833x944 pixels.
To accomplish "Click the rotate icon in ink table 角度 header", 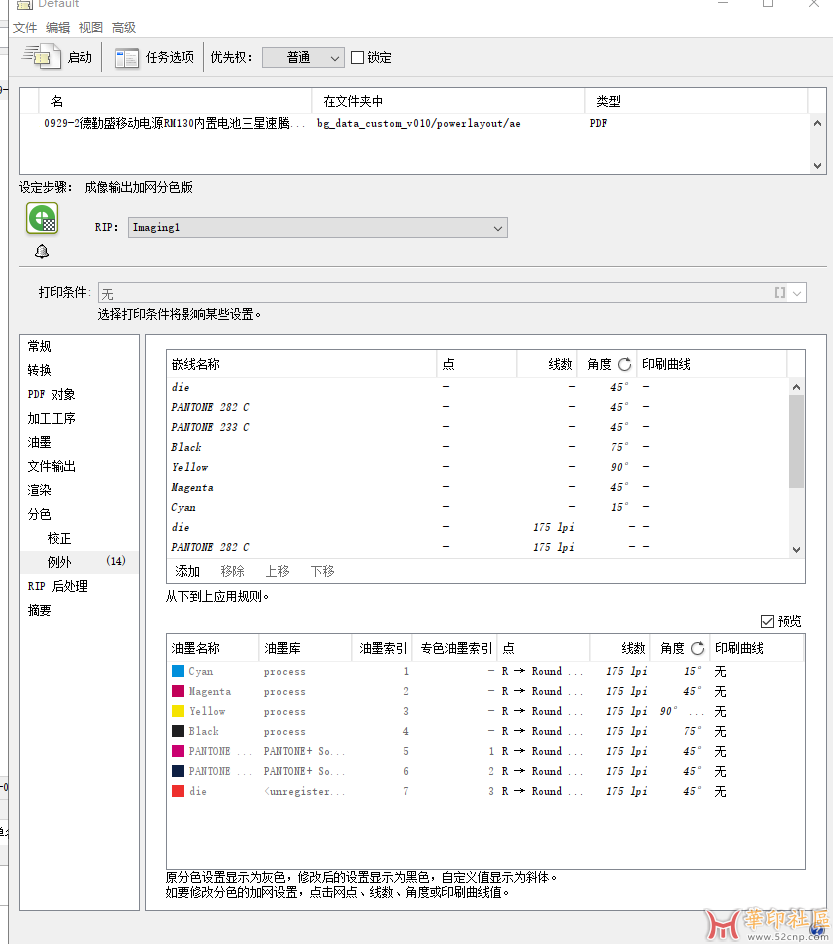I will 697,648.
